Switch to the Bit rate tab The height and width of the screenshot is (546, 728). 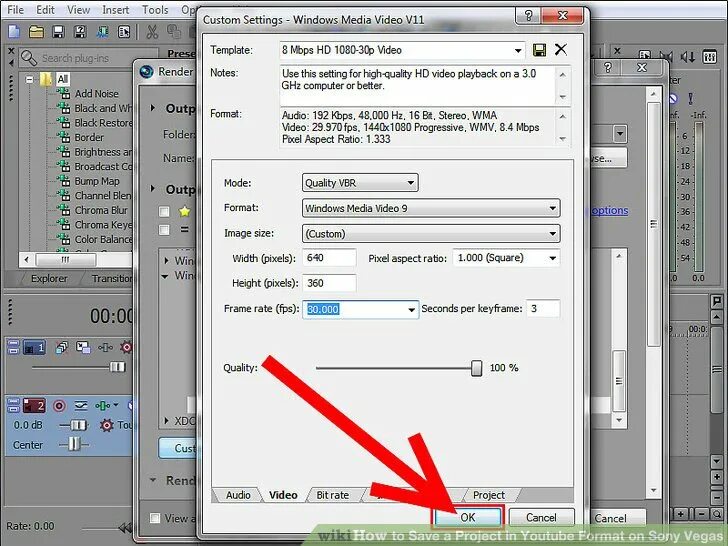coord(332,495)
